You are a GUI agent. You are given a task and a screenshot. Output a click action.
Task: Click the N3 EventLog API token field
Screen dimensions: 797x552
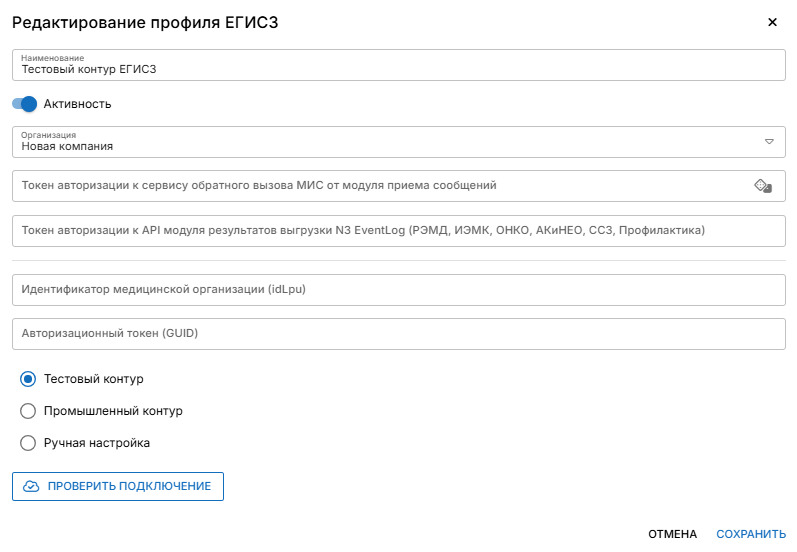coord(398,230)
